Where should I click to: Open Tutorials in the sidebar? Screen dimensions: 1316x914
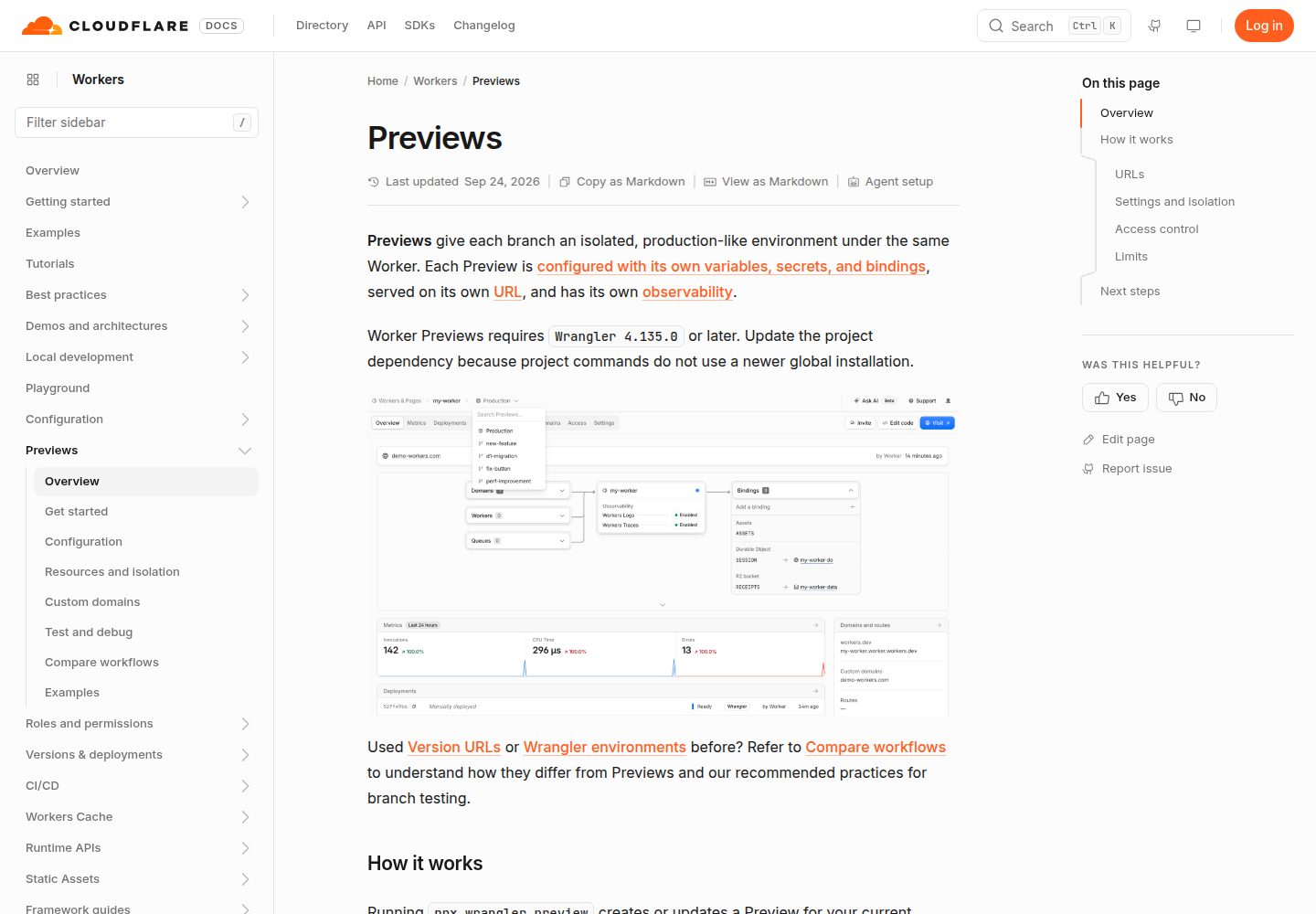(50, 264)
